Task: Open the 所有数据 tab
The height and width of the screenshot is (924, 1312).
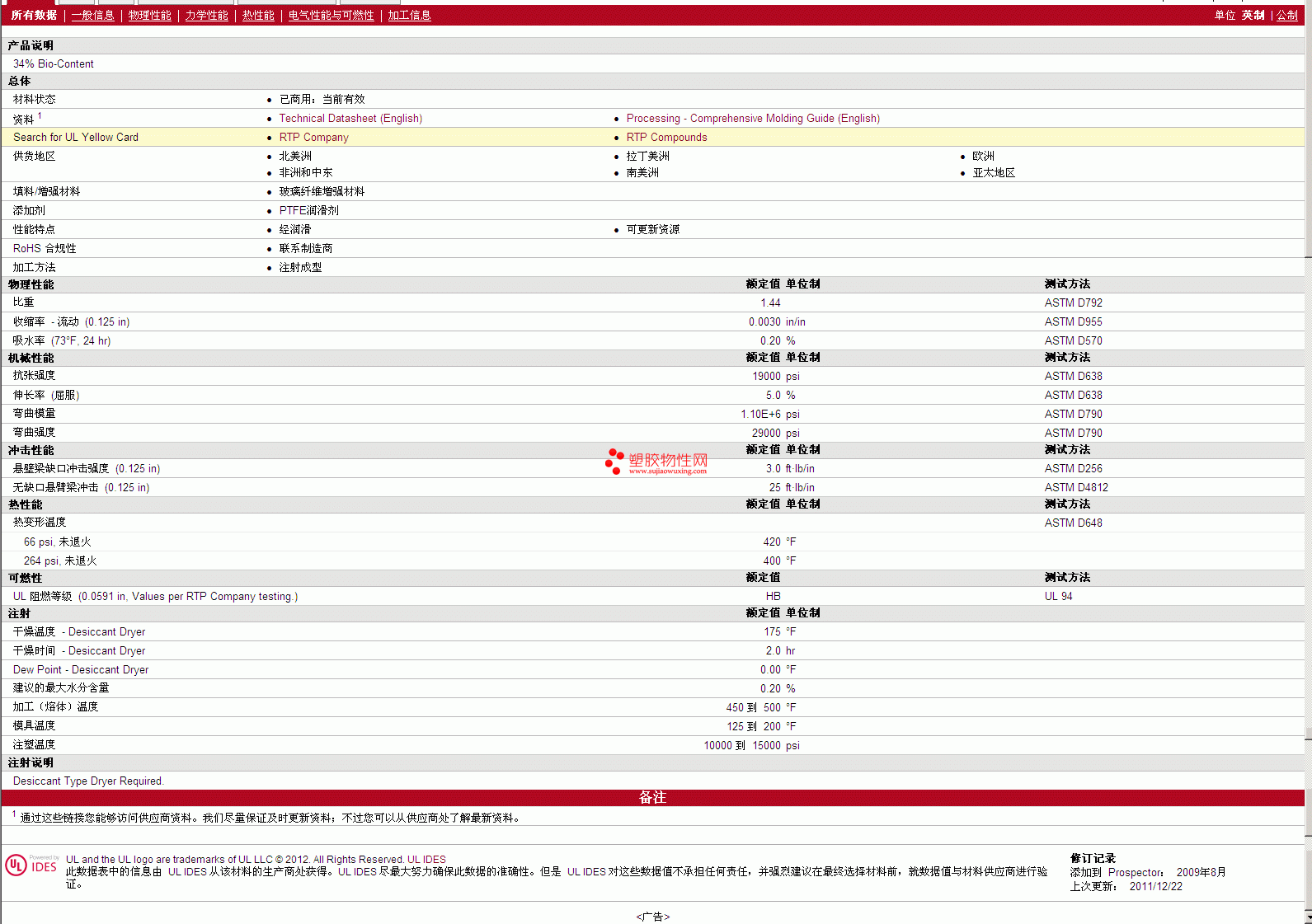Action: click(x=34, y=16)
